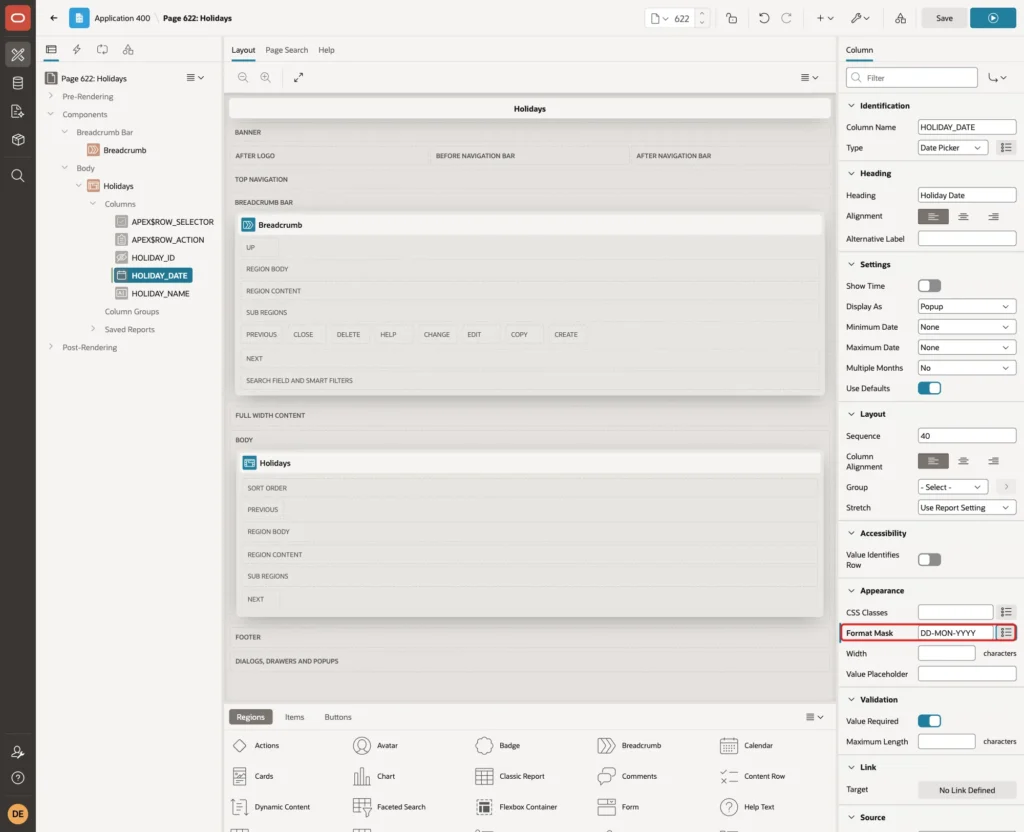This screenshot has height=832, width=1024.
Task: Toggle Value Identifies Row switch
Action: click(929, 560)
